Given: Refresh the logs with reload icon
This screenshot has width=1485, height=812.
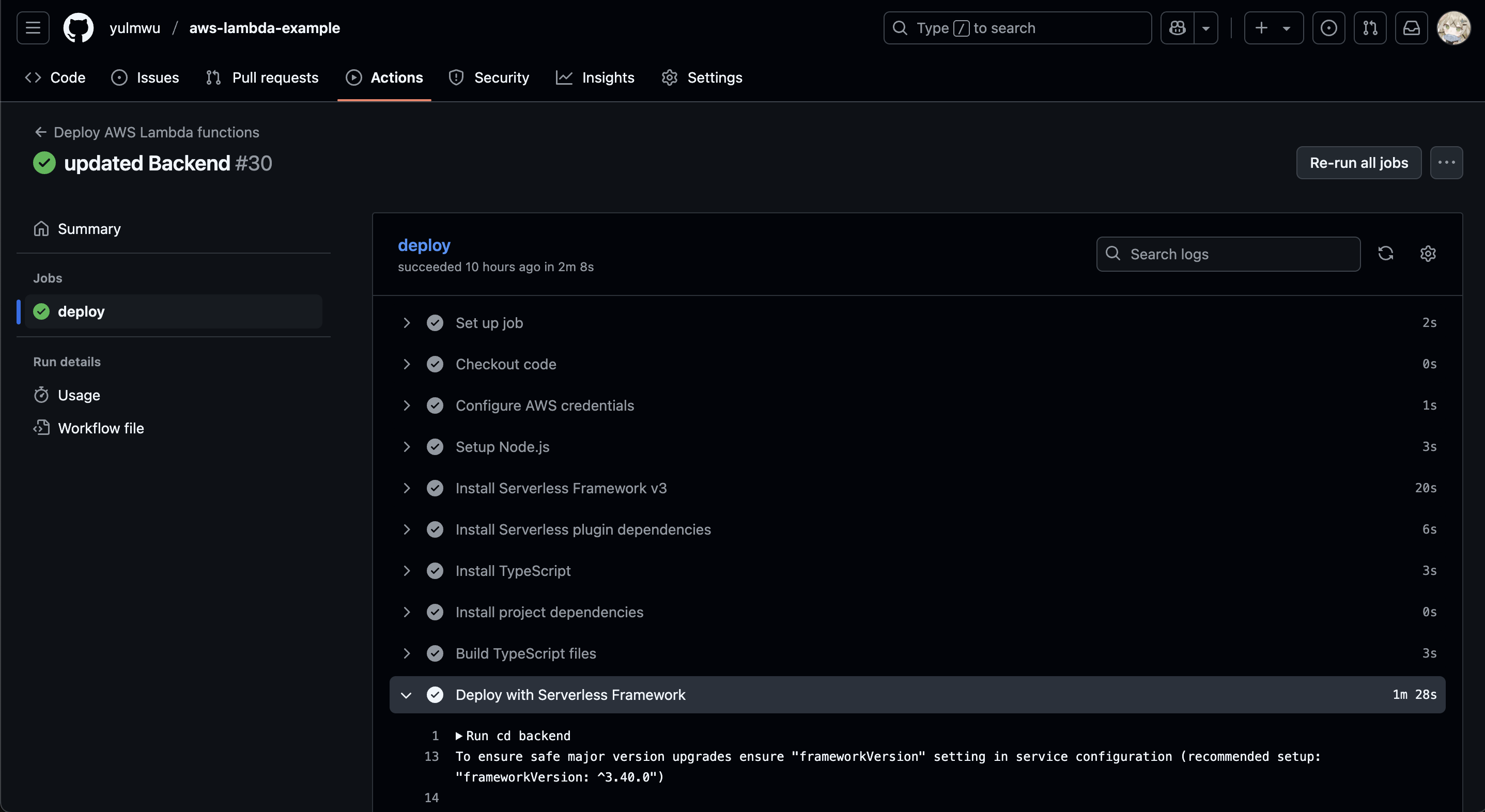Looking at the screenshot, I should click(x=1385, y=254).
